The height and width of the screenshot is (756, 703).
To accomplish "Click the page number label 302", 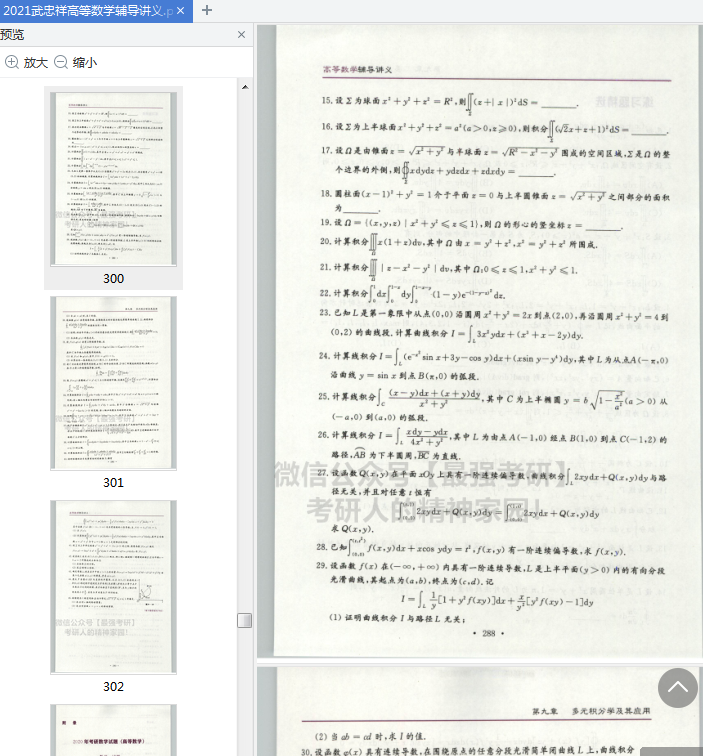I will [113, 687].
